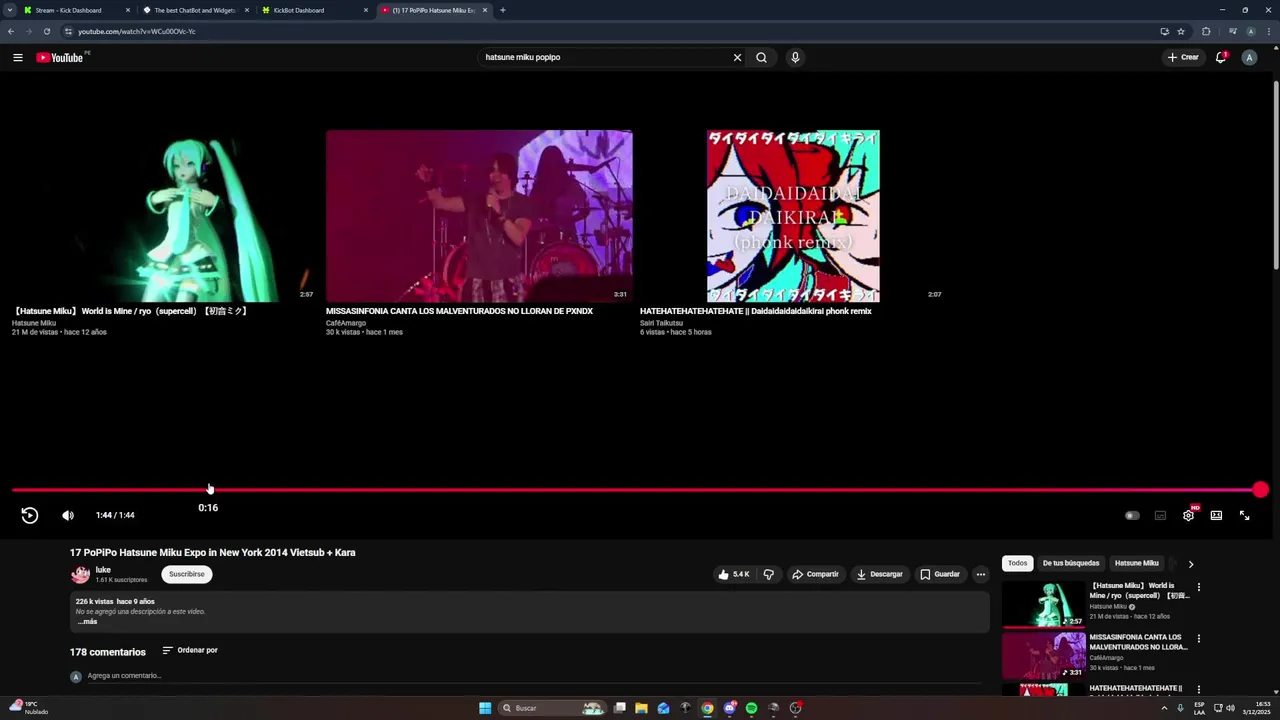Open a new browser tab with plus
Screen dimensions: 1280x720
[502, 10]
